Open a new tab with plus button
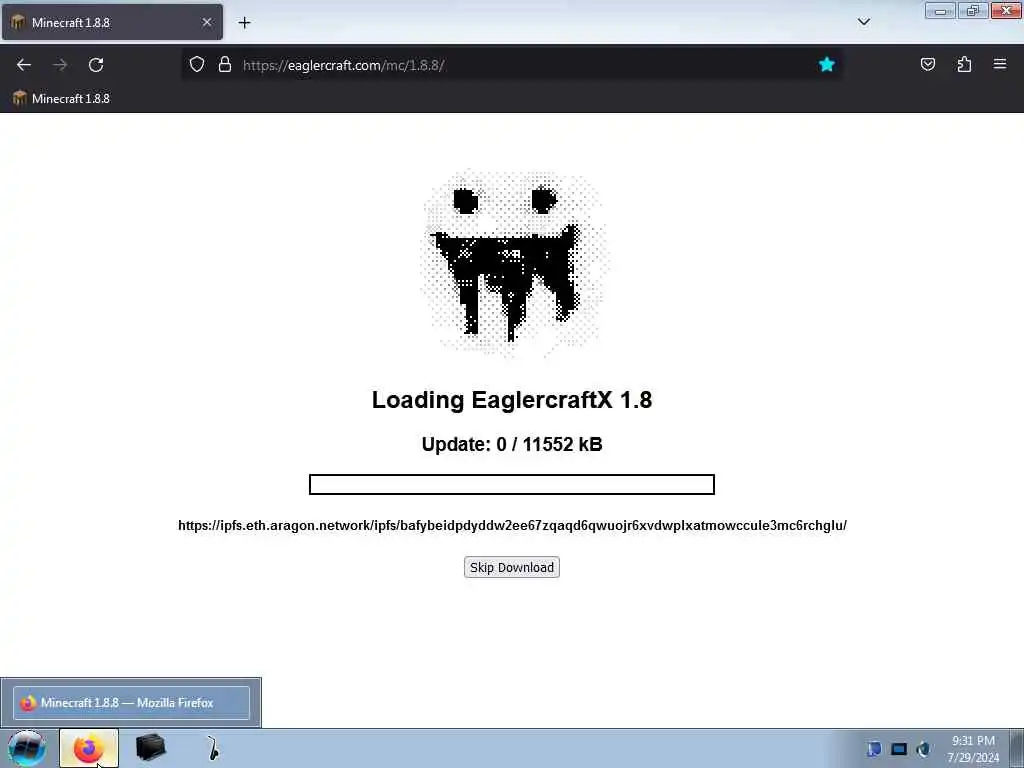Viewport: 1024px width, 768px height. tap(244, 23)
